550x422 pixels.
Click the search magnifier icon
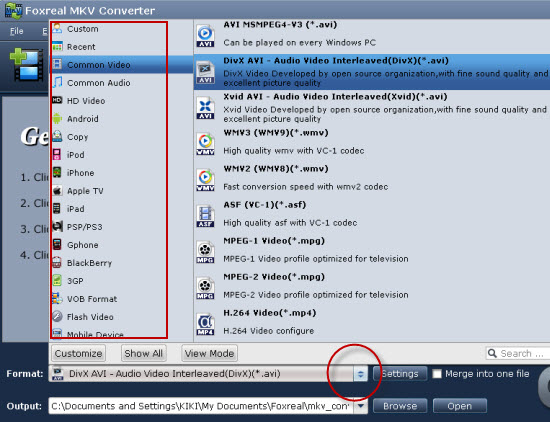pos(492,353)
